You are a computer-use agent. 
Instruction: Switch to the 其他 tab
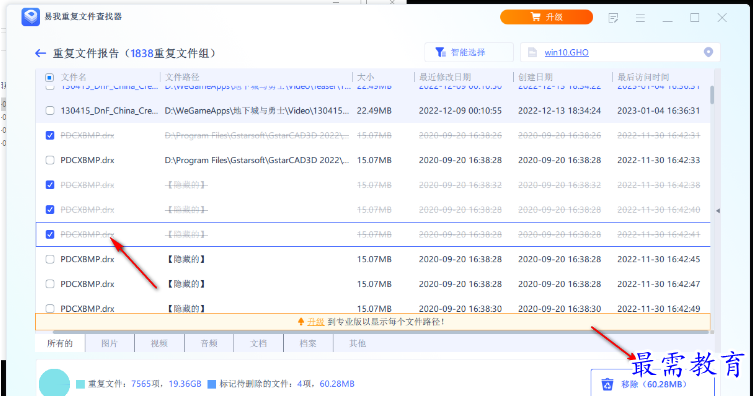tap(358, 343)
